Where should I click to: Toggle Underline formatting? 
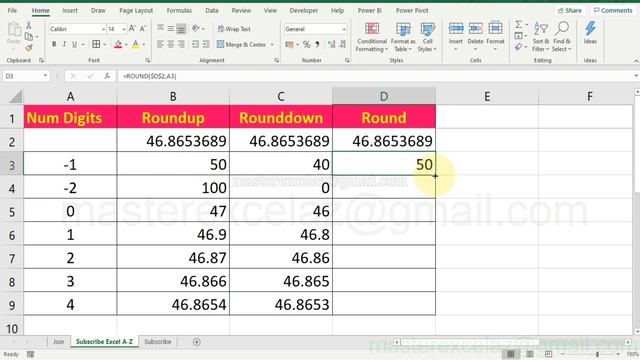tap(74, 44)
